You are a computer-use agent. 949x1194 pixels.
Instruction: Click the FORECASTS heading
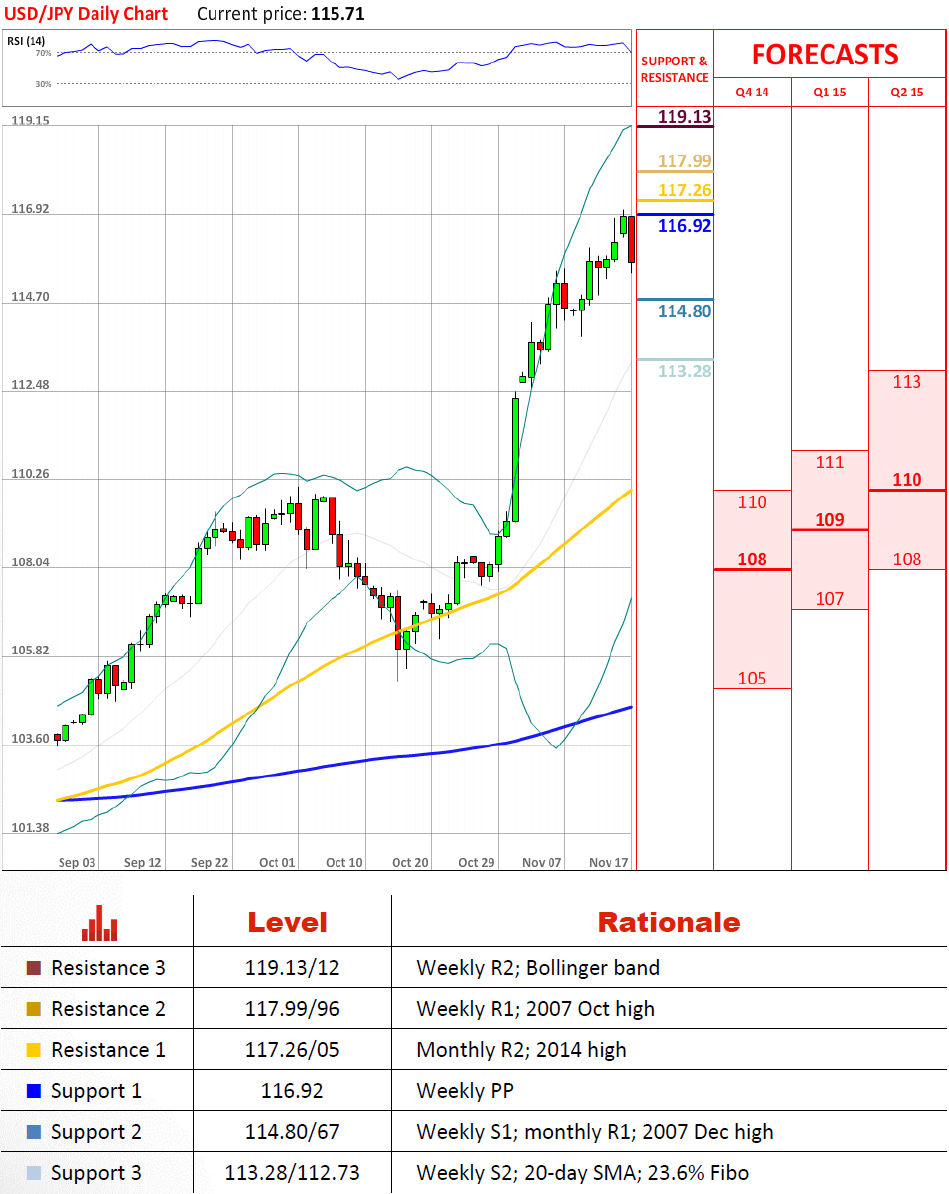825,55
